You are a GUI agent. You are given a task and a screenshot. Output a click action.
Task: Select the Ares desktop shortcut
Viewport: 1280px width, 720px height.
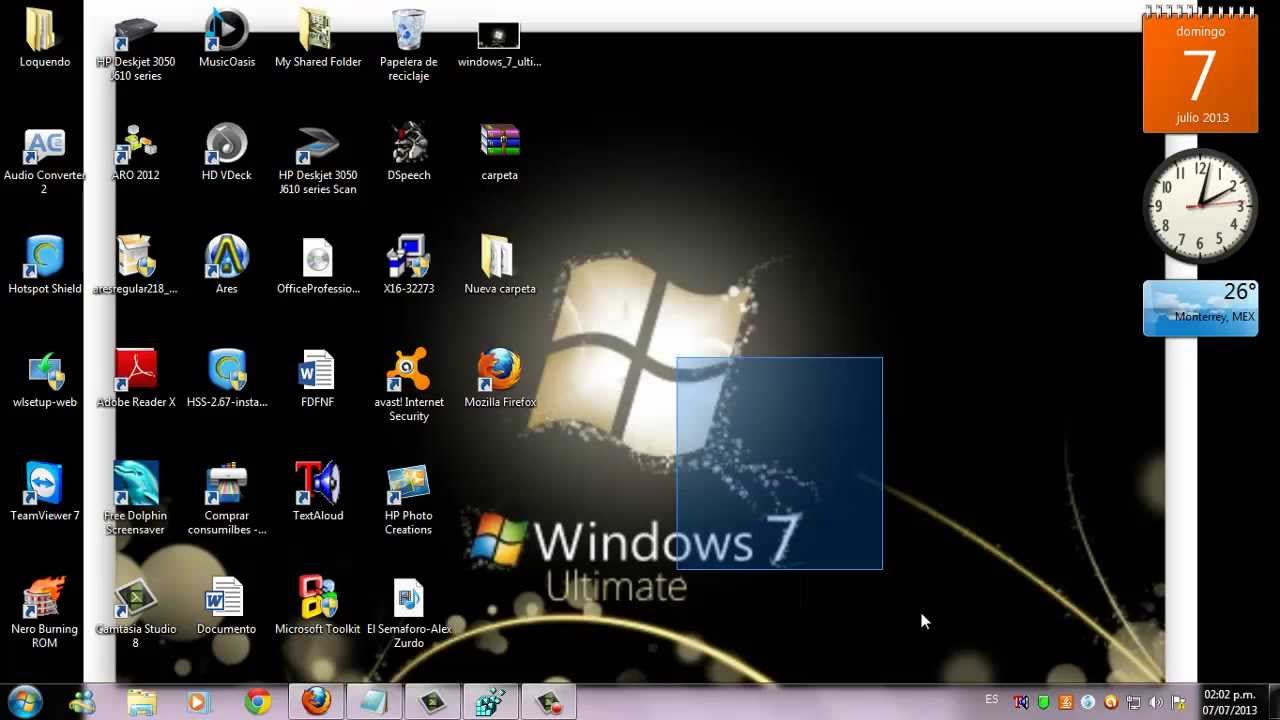(x=227, y=265)
